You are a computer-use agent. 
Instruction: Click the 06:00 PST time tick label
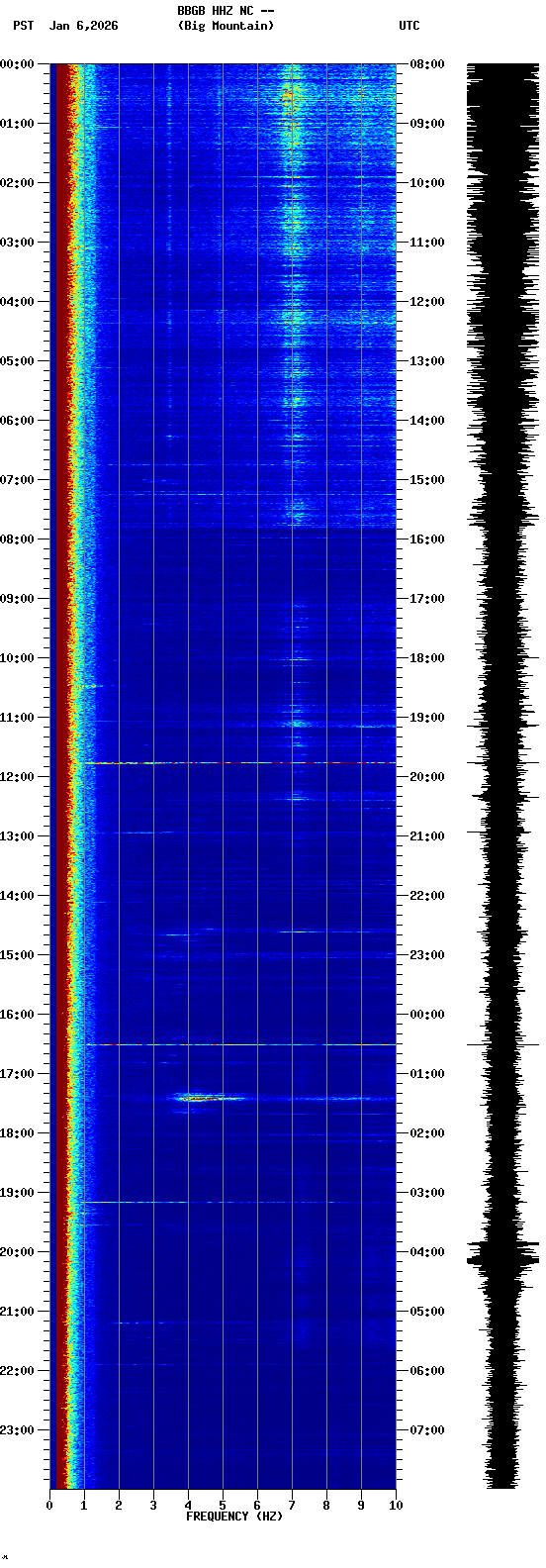(18, 421)
